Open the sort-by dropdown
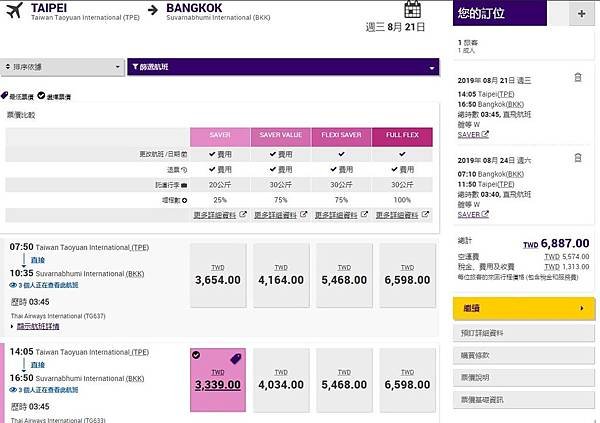The height and width of the screenshot is (423, 600). pos(62,67)
